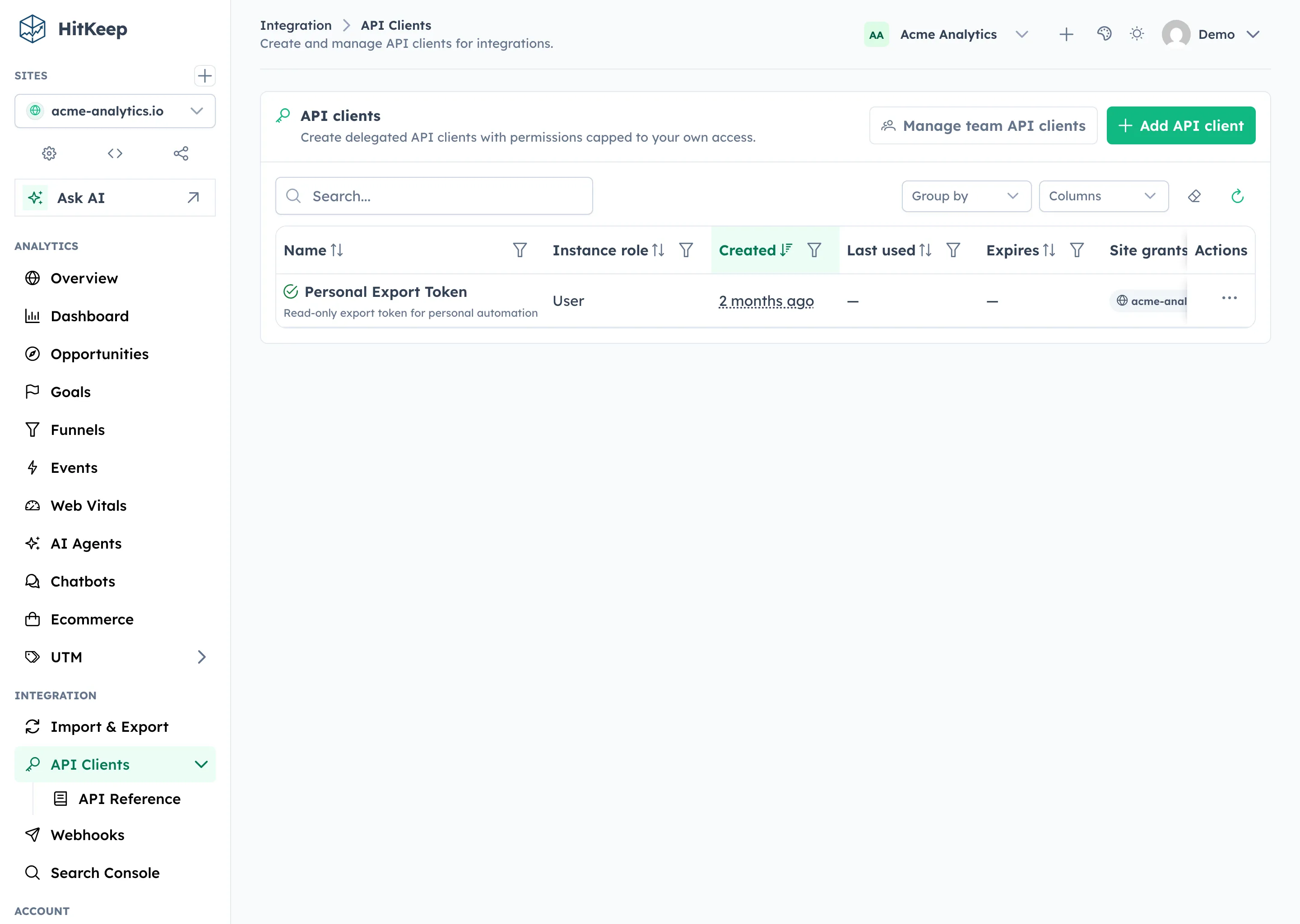1300x924 pixels.
Task: Open Search Console
Action: click(x=115, y=873)
